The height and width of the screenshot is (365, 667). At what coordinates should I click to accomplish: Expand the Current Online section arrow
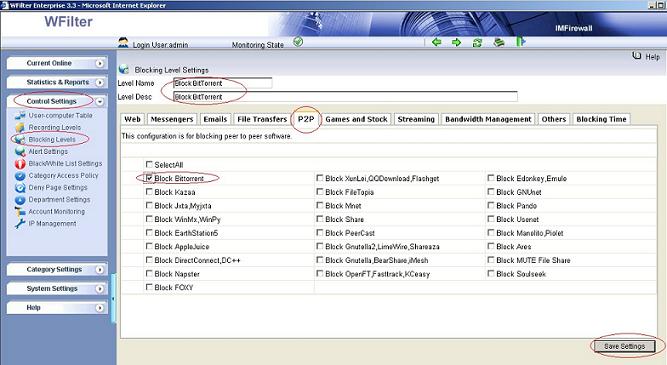pyautogui.click(x=100, y=63)
